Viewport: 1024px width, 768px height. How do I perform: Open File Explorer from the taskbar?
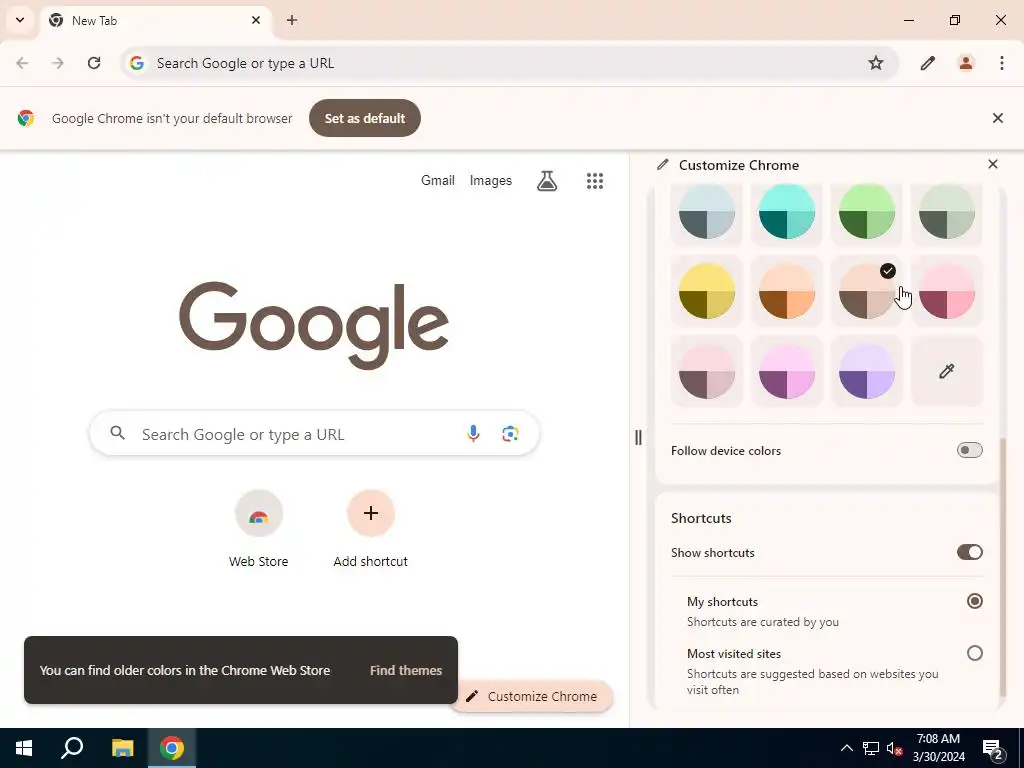122,748
